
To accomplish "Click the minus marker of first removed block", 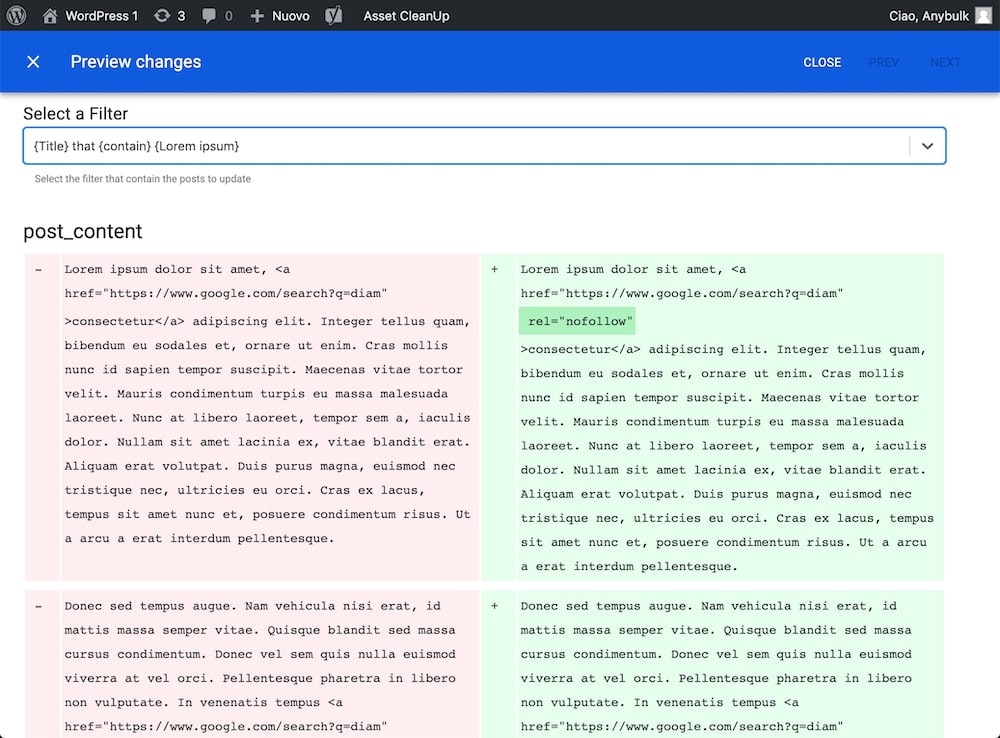I will pyautogui.click(x=39, y=270).
